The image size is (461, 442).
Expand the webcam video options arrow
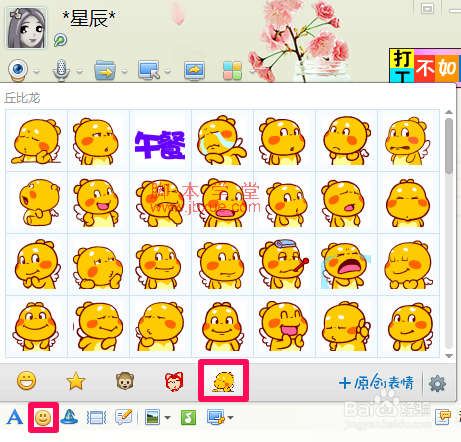click(x=37, y=71)
